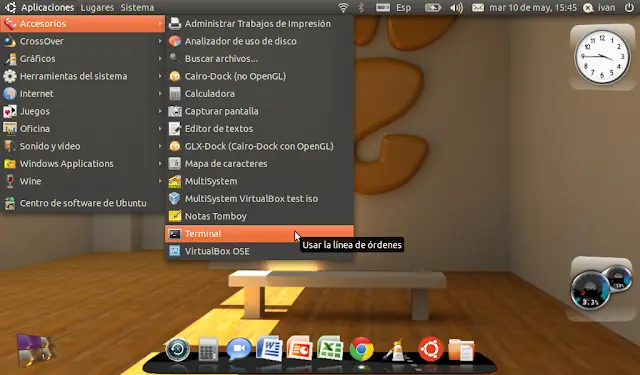Open Mapa de caracteres
Image resolution: width=640 pixels, height=375 pixels.
[x=259, y=164]
